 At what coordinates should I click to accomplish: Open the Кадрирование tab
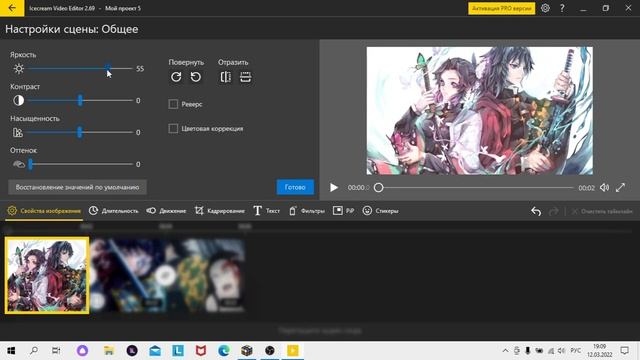coord(220,211)
